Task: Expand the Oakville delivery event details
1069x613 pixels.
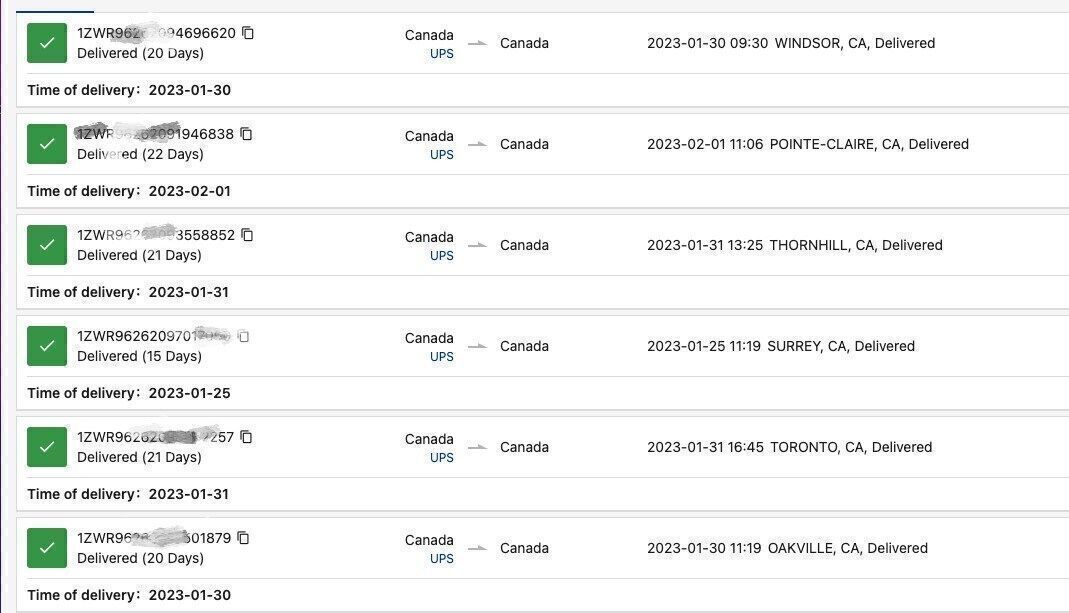Action: 787,548
